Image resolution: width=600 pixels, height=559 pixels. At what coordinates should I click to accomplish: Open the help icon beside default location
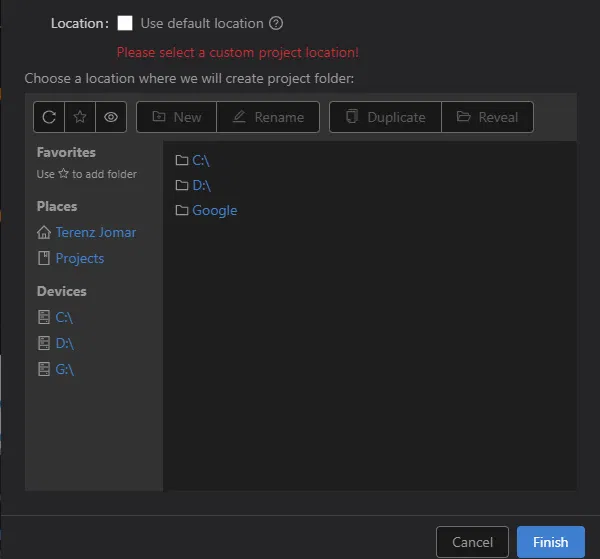(276, 23)
